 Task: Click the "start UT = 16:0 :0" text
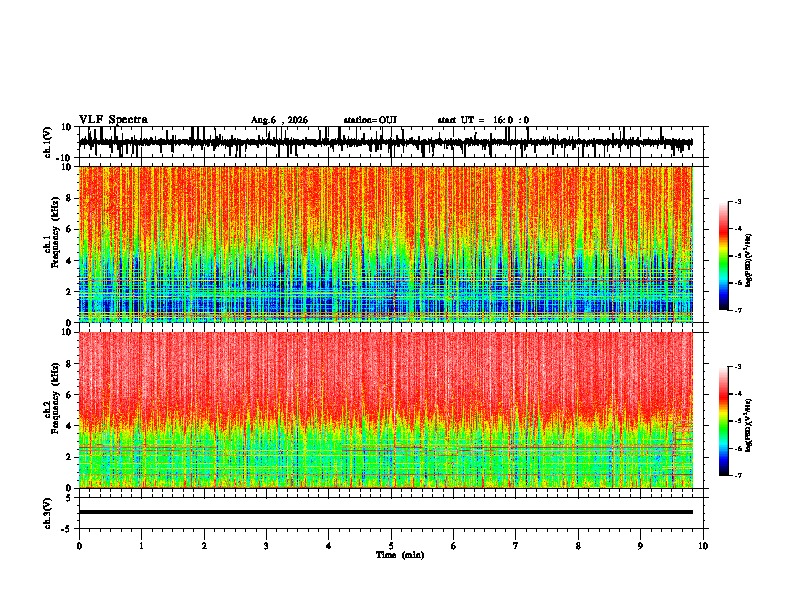(483, 120)
